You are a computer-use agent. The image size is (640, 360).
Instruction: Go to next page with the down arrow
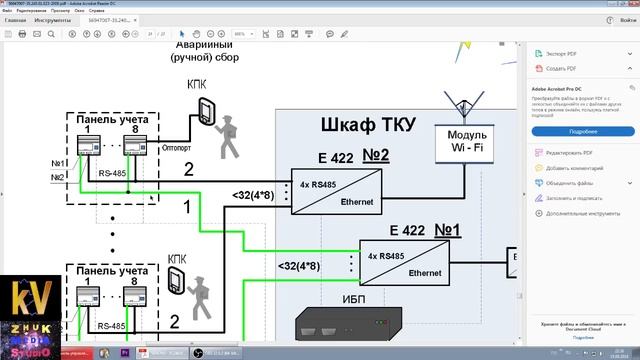(x=98, y=34)
